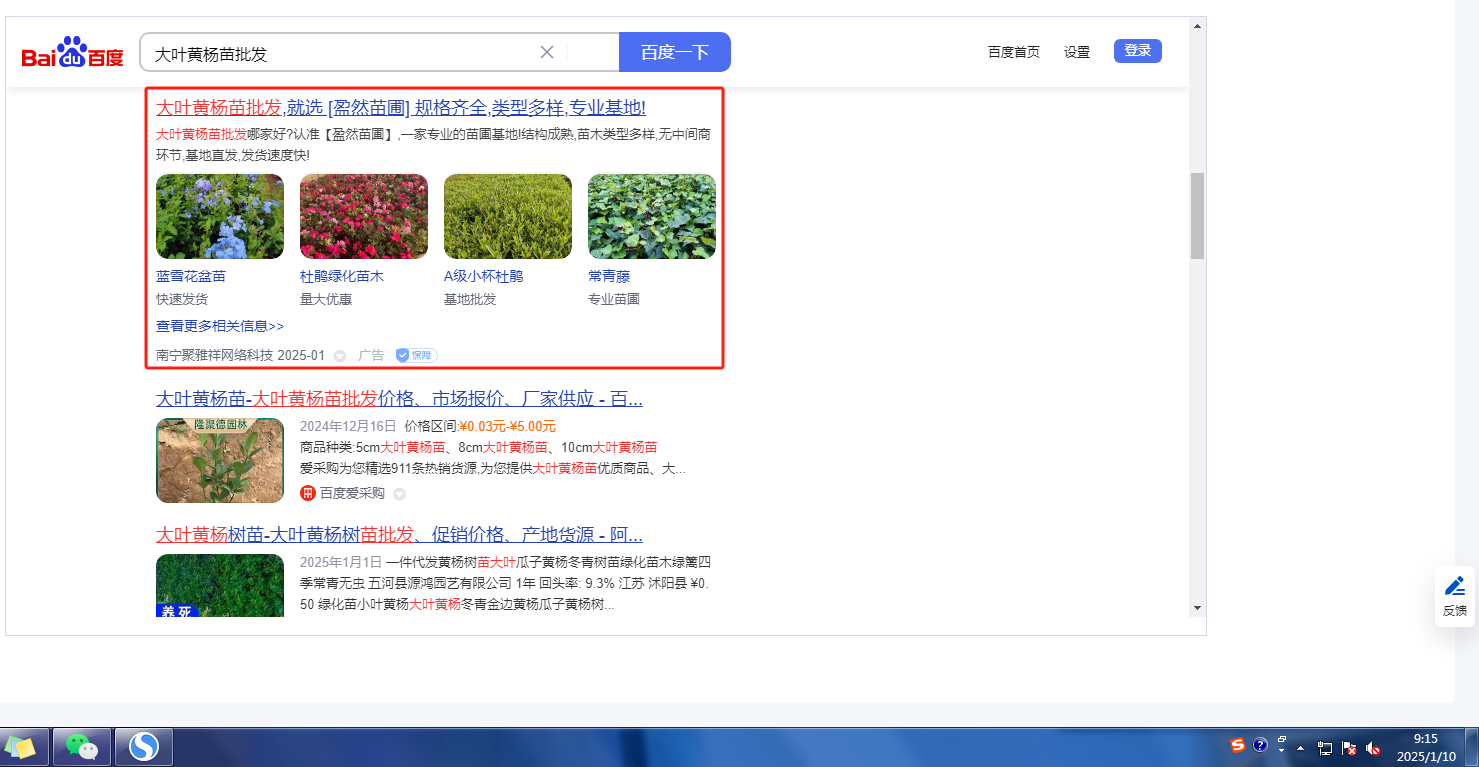Open the 大叶黄杨树苗 促销价格 result title
Screen dimensions: 1479x767
coord(399,534)
